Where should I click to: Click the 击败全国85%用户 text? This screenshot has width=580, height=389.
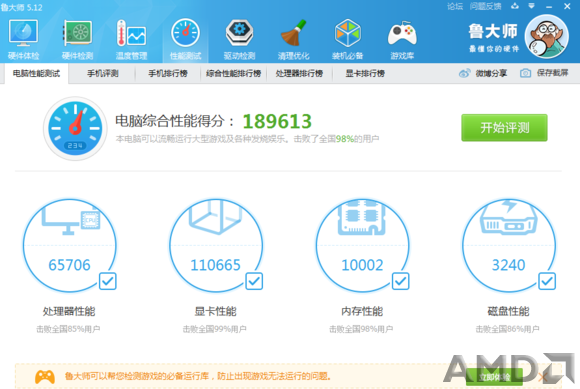pos(68,329)
